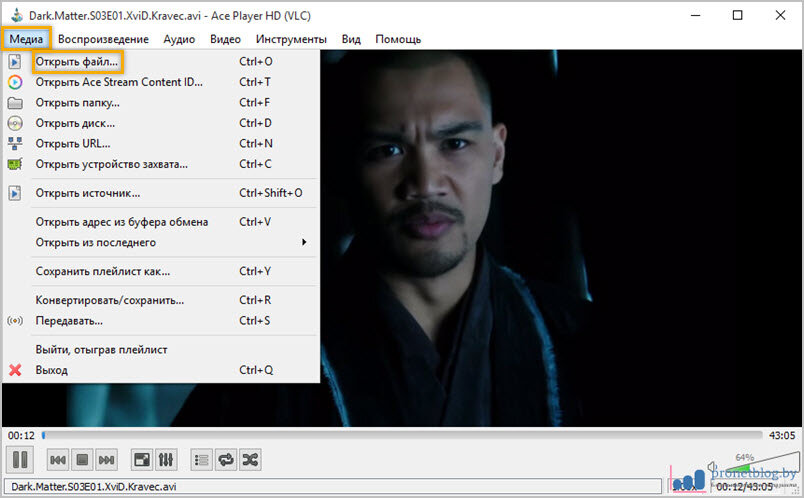Click the open file play icon
This screenshot has height=498, width=804.
point(15,62)
